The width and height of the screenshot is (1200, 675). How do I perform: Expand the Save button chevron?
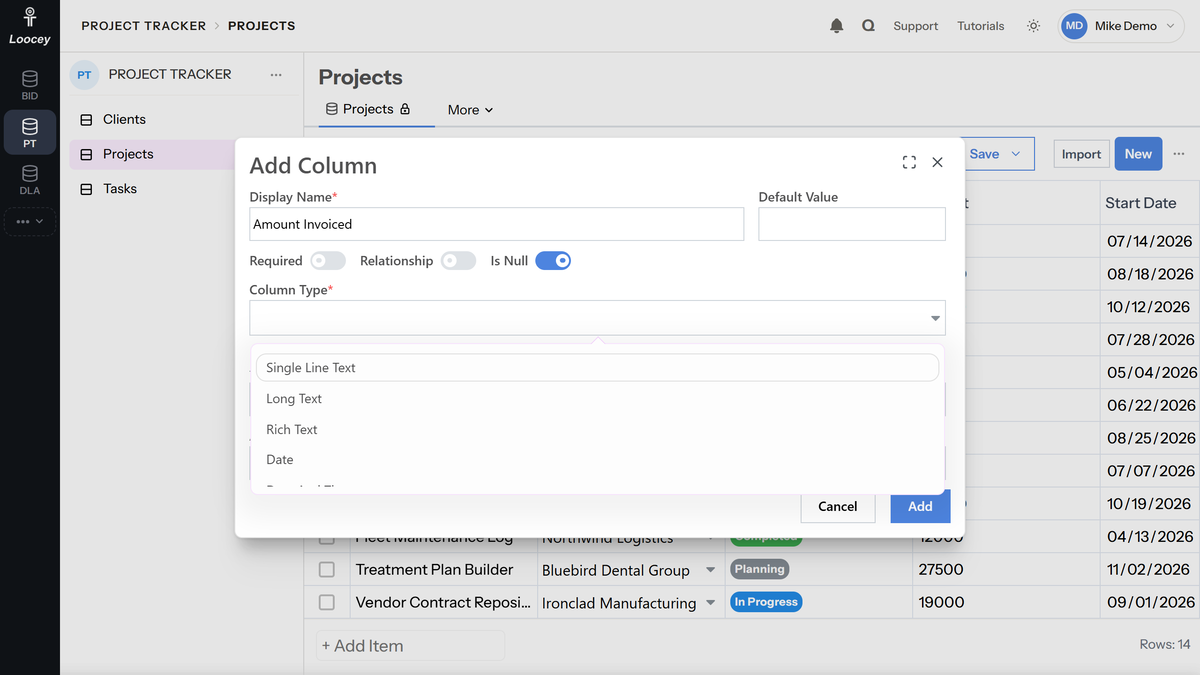(x=1016, y=154)
